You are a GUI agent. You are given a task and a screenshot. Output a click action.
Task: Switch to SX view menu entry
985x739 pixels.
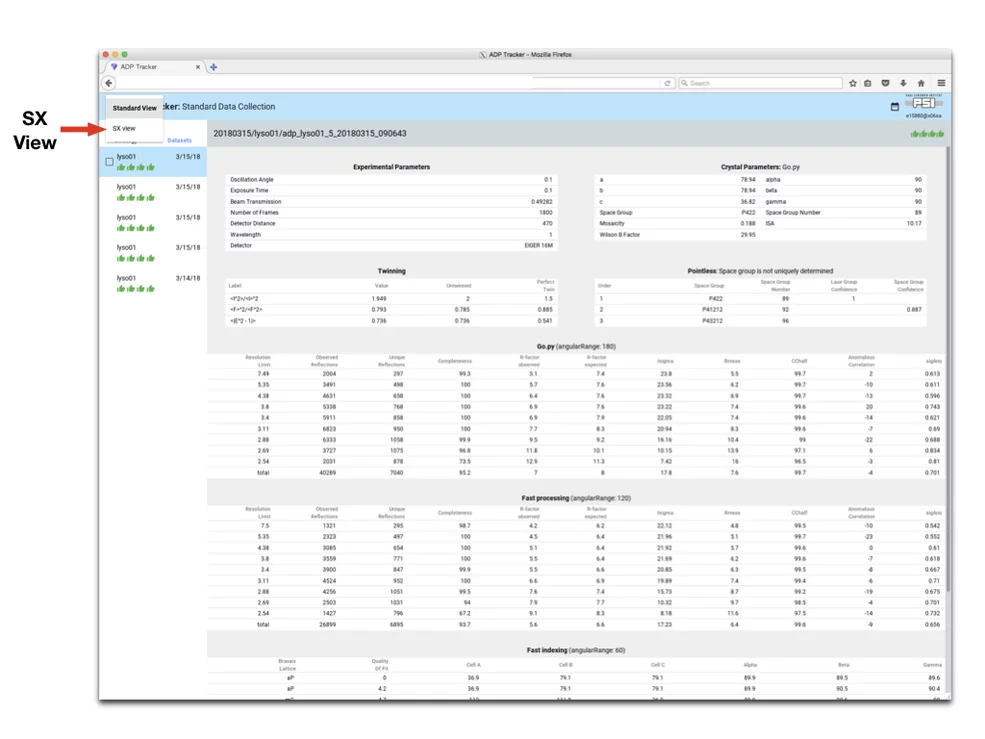124,128
